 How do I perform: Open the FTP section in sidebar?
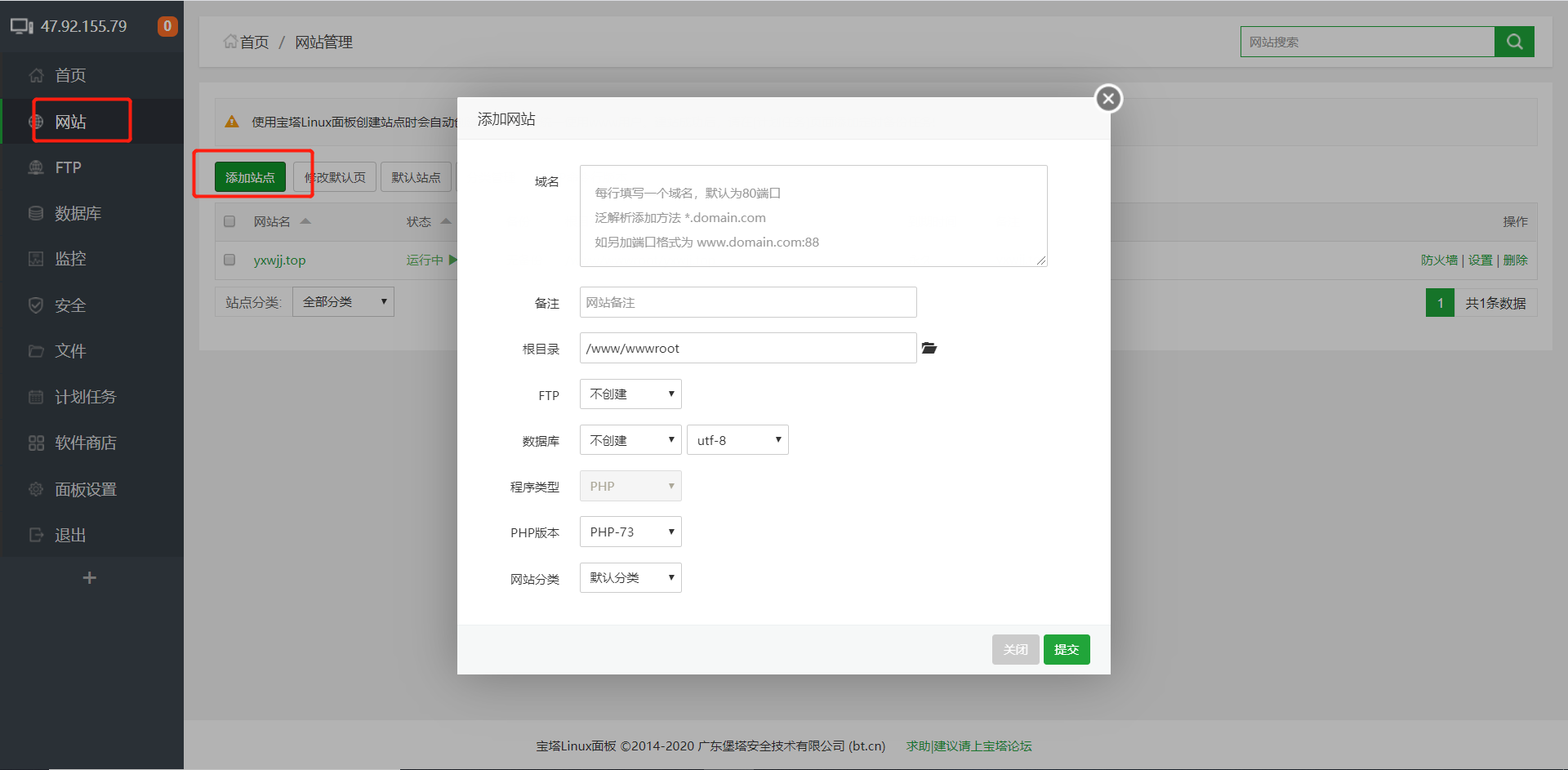(67, 167)
